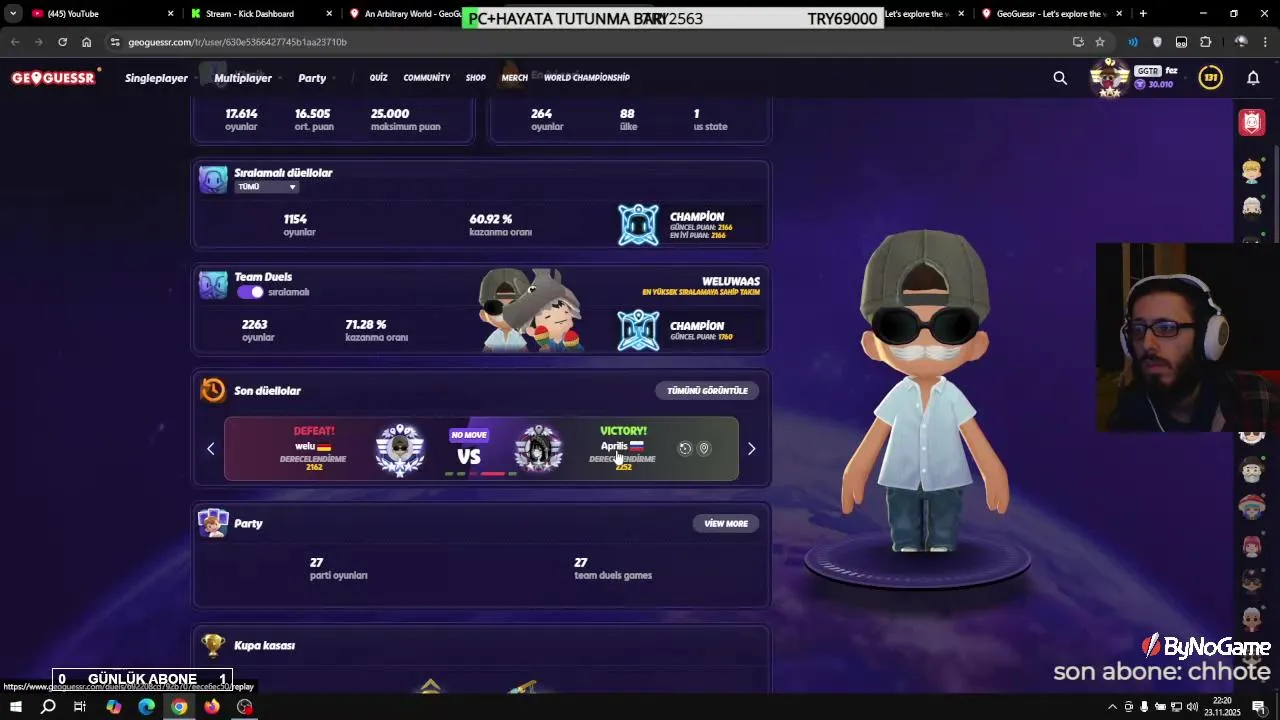
Task: Click the WELUWAAS team name
Action: pos(731,282)
